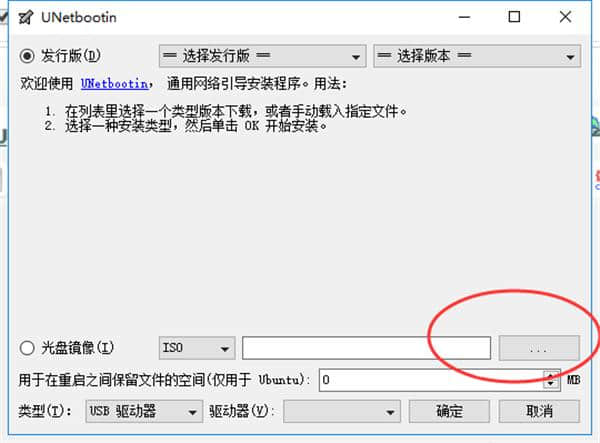Select the 光盘镜像(I) radio button
The image size is (600, 443).
point(27,348)
